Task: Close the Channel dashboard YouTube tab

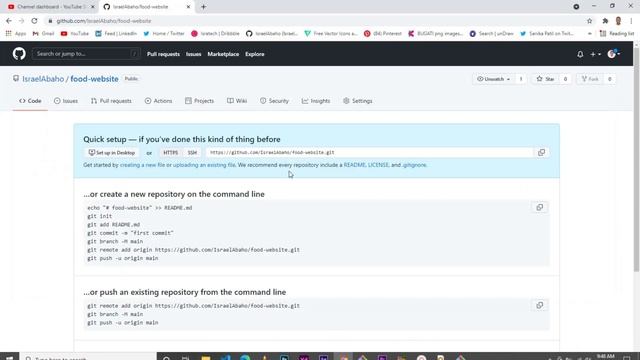Action: tap(93, 7)
